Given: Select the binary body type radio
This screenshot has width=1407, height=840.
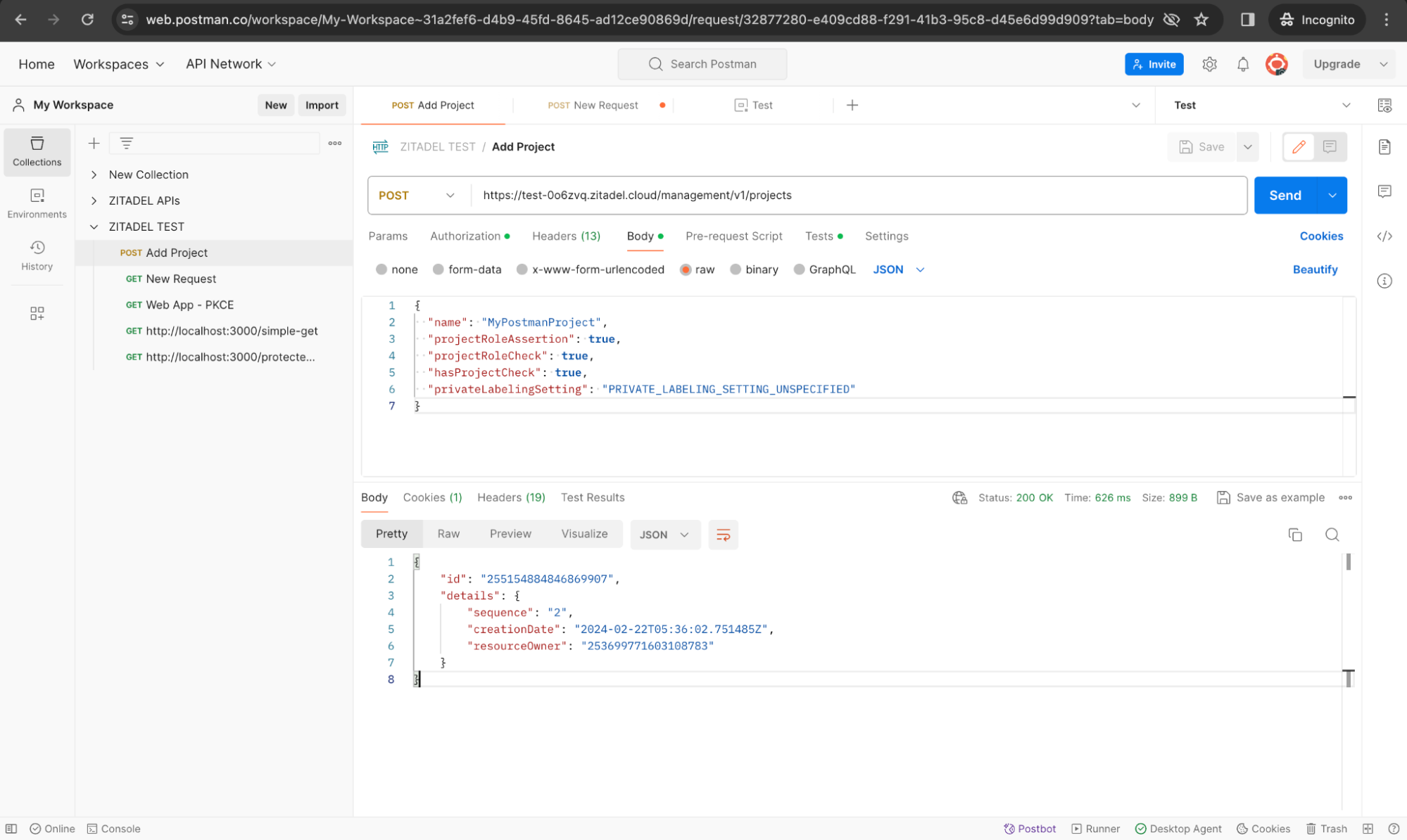Looking at the screenshot, I should click(x=735, y=269).
